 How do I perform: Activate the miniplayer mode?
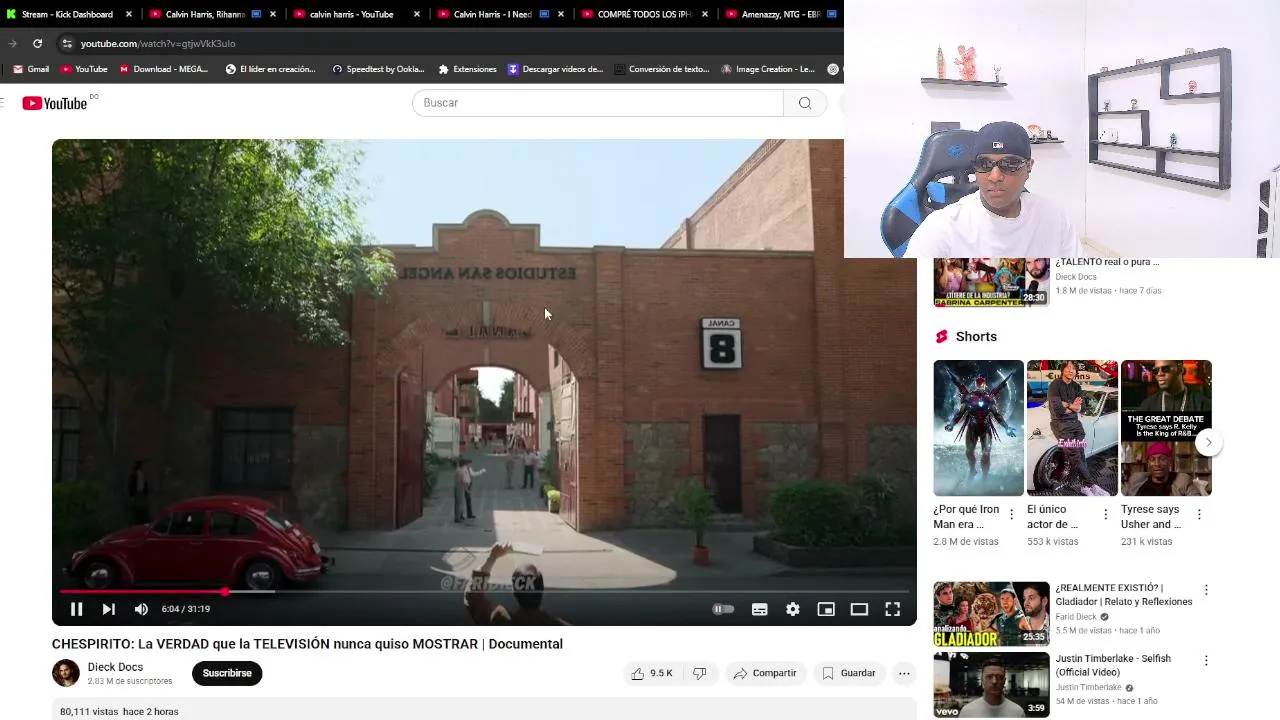[x=826, y=609]
